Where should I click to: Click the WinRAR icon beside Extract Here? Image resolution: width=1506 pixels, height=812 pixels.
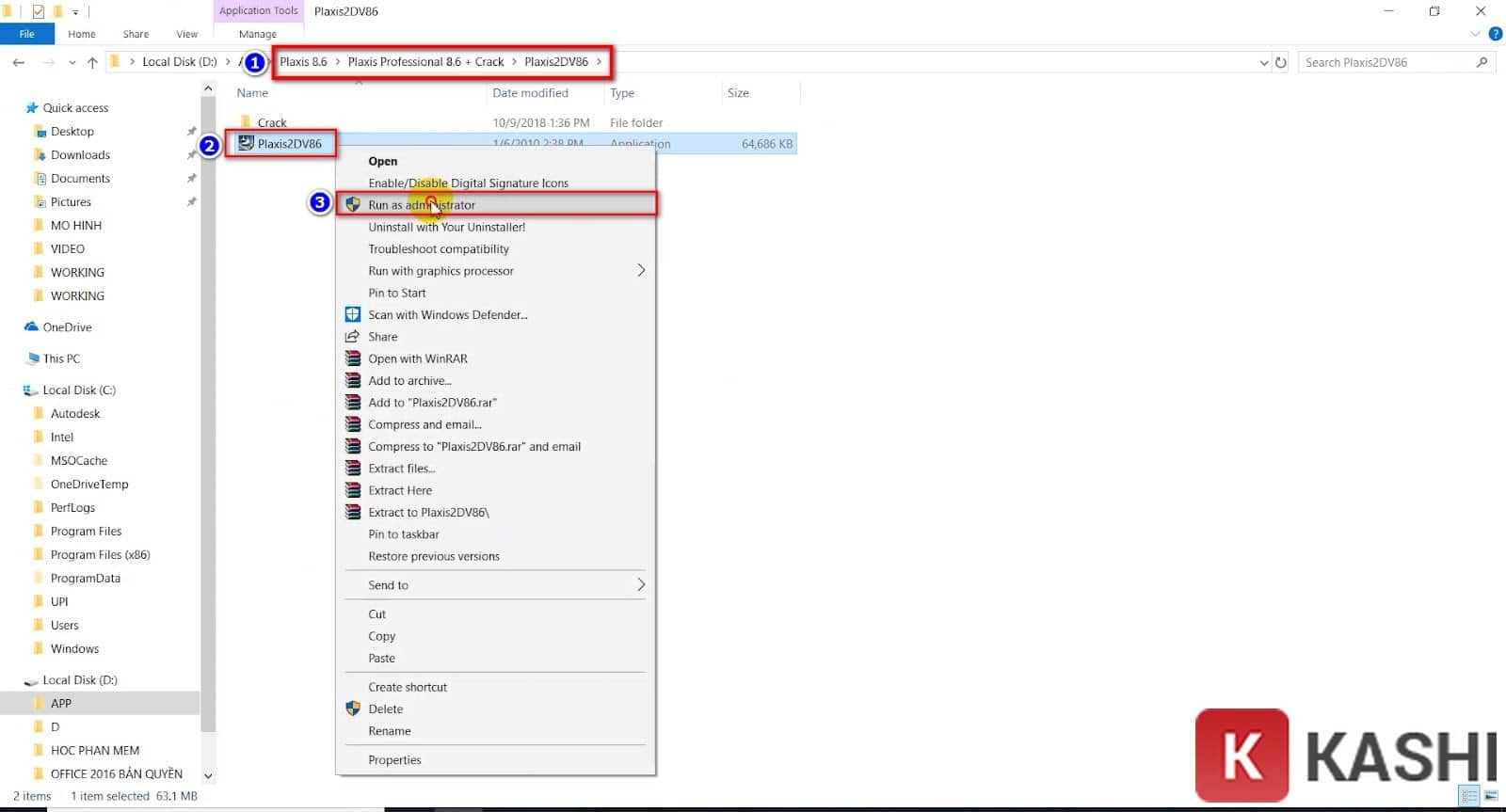[x=353, y=490]
